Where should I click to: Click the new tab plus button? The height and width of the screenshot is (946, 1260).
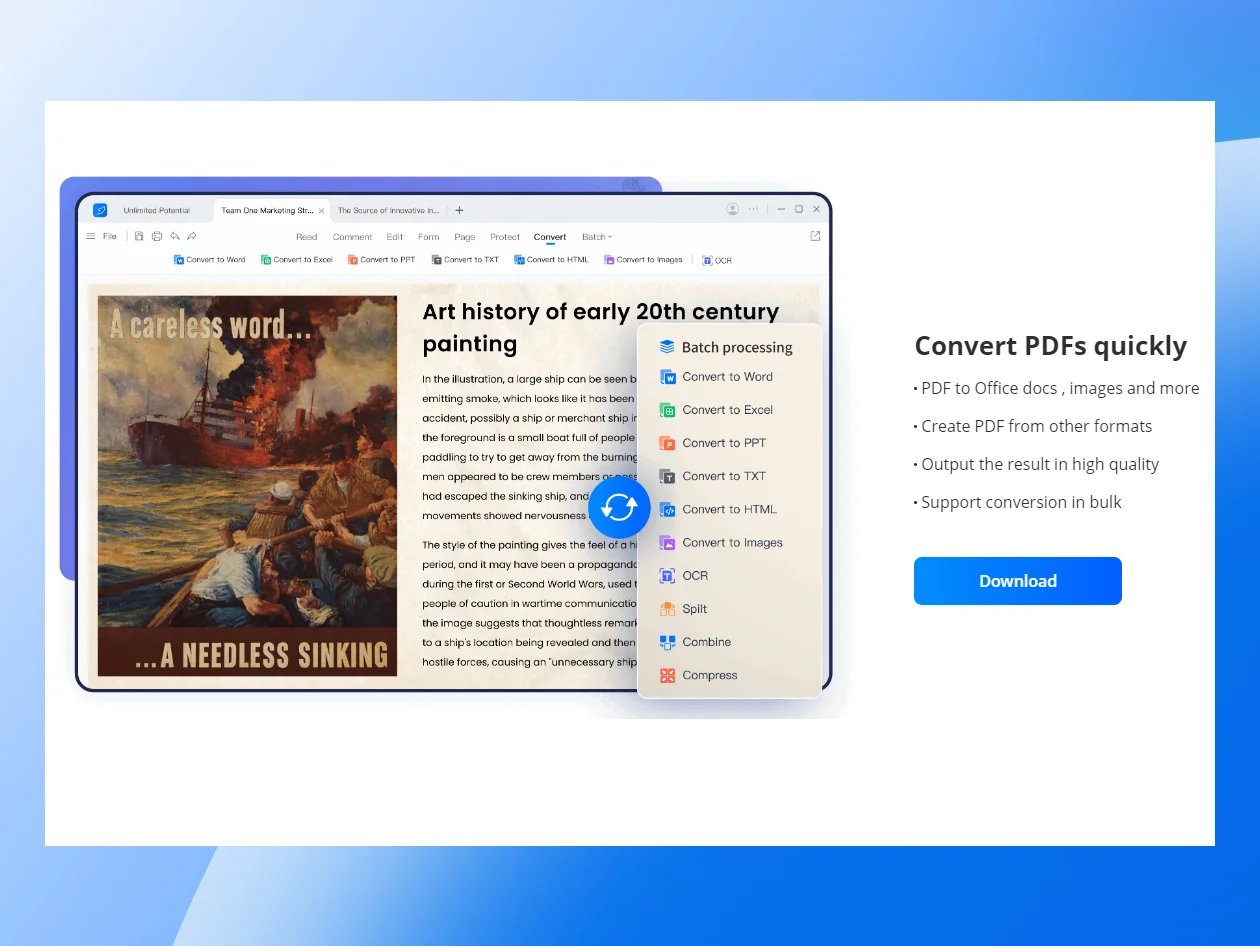[x=459, y=210]
